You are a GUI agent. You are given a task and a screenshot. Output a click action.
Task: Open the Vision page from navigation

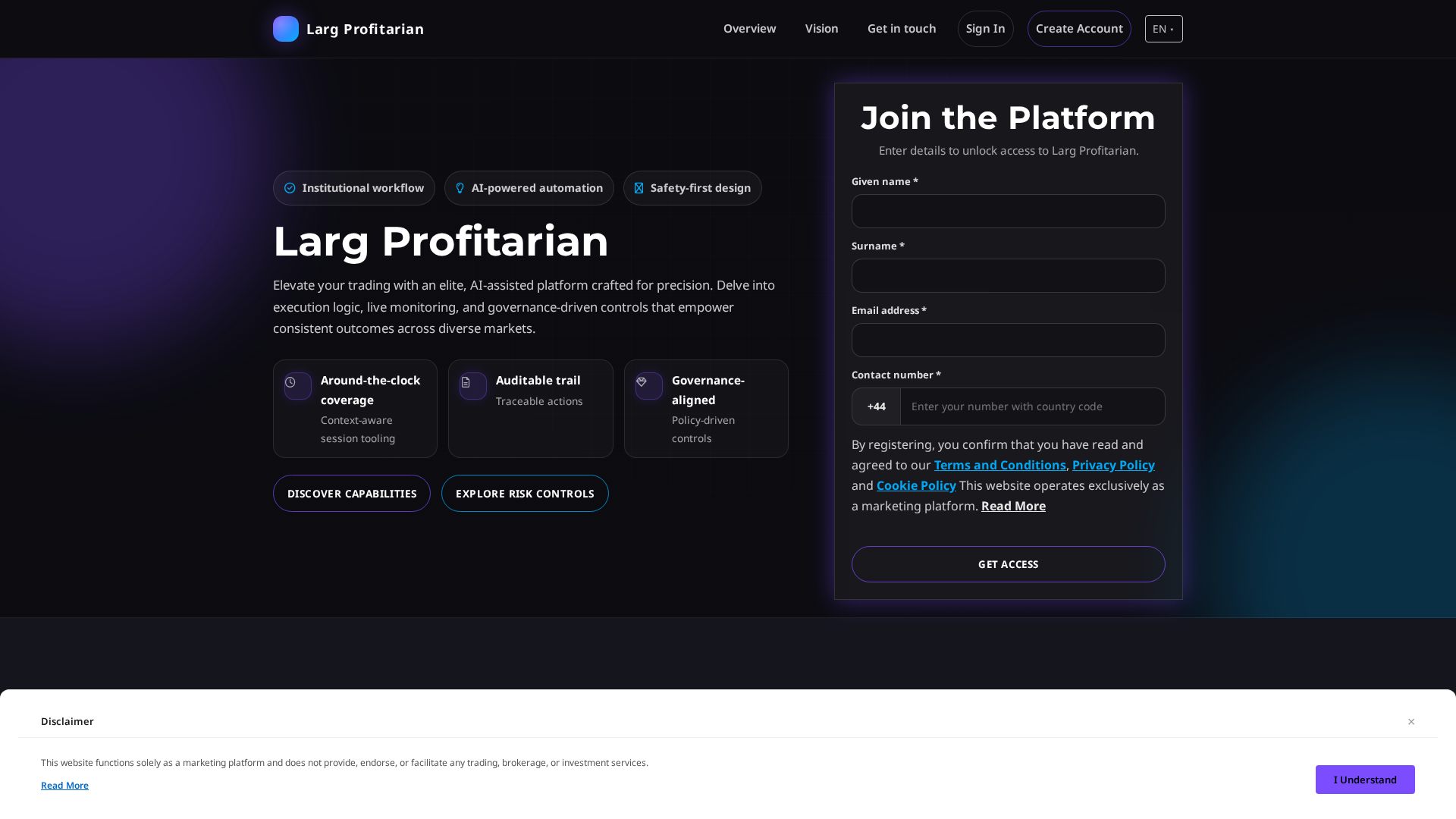(x=821, y=29)
